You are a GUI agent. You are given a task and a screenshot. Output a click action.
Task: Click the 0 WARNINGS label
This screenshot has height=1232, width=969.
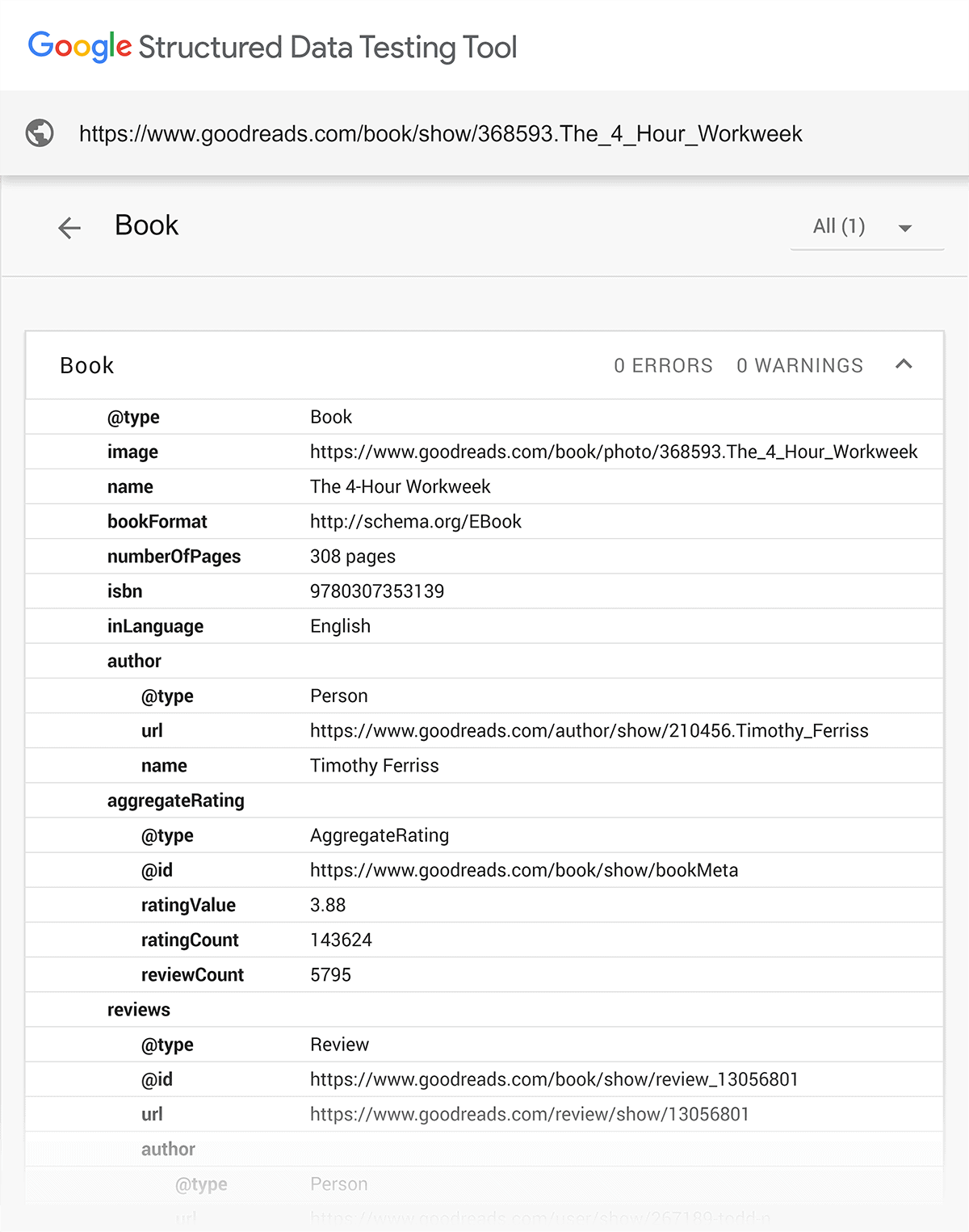tap(799, 366)
